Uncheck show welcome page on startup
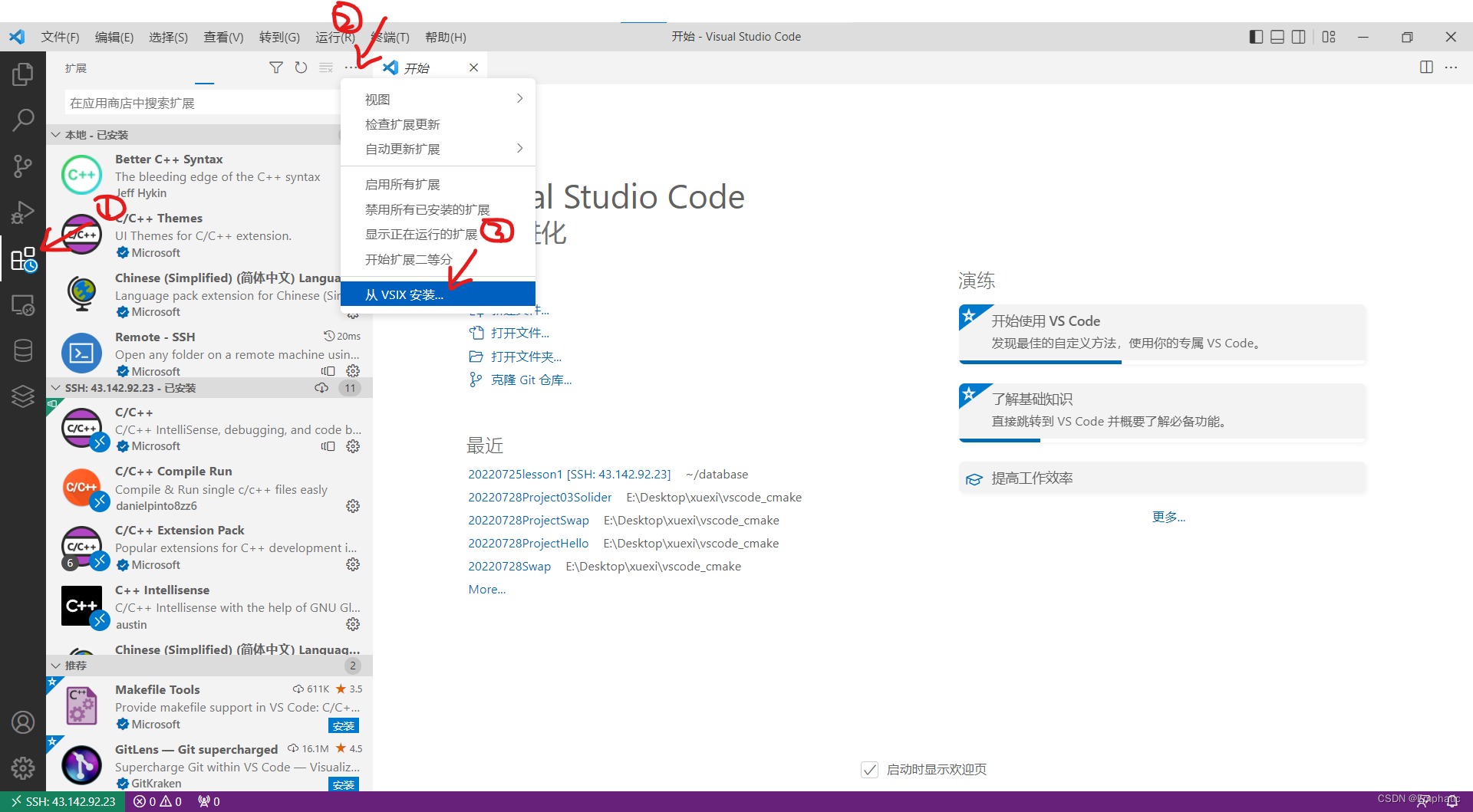The width and height of the screenshot is (1473, 812). pyautogui.click(x=869, y=769)
